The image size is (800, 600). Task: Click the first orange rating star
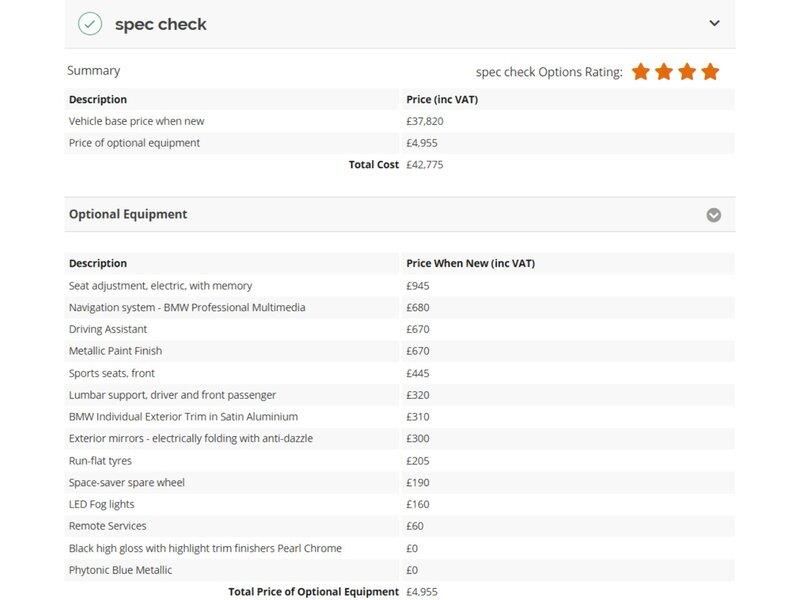[641, 71]
